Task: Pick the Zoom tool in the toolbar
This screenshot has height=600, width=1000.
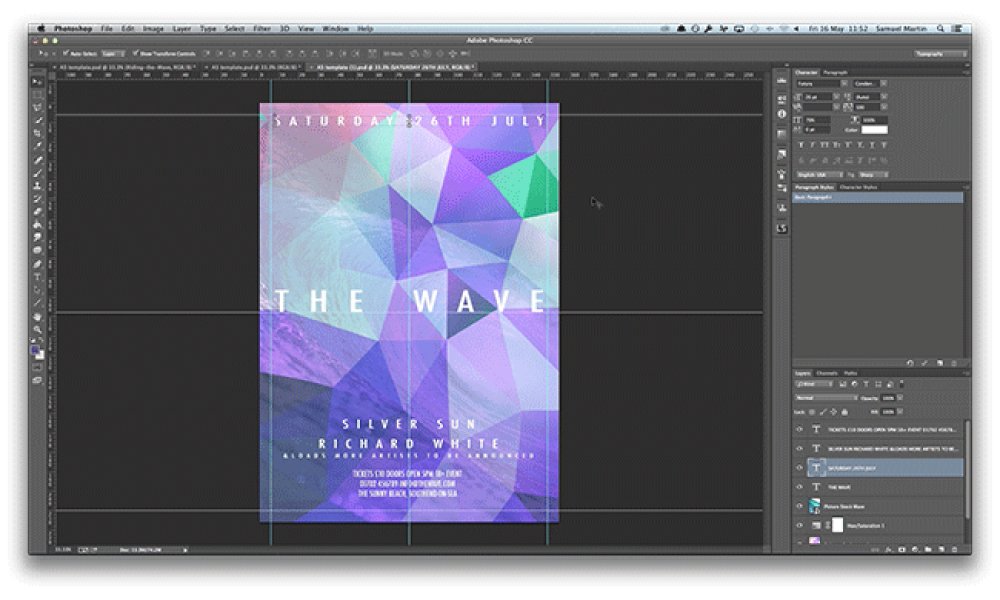Action: [38, 329]
